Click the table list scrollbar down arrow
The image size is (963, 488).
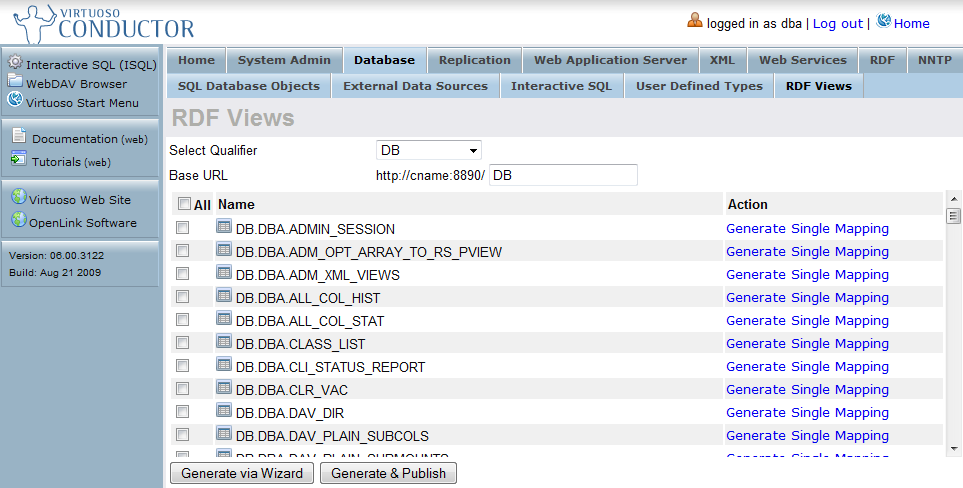953,448
